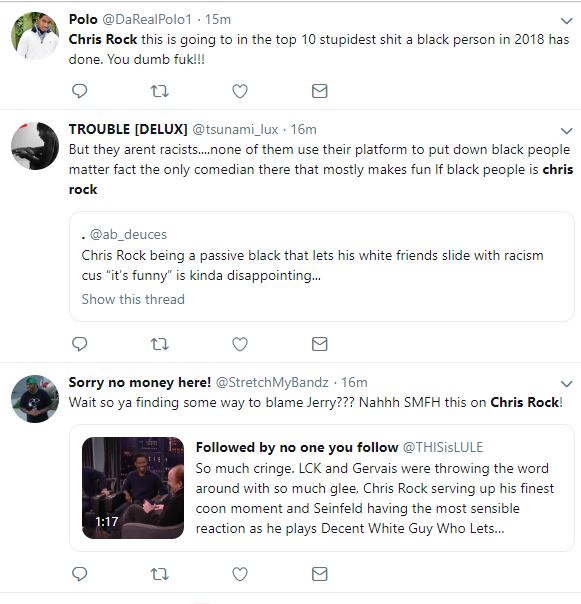
Task: Open the @DaRealPolo1 profile handle
Action: point(147,19)
